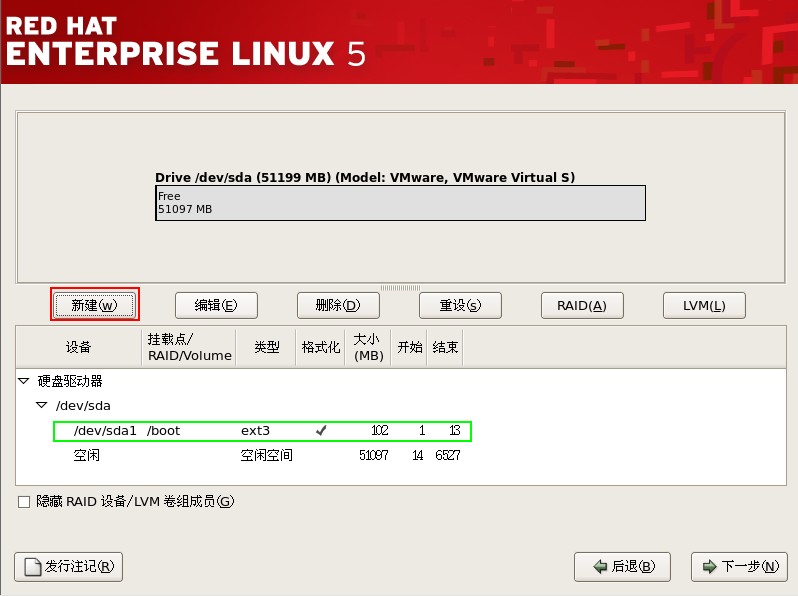Open the LVM(L) setup button
Image resolution: width=798 pixels, height=596 pixels.
click(x=704, y=305)
